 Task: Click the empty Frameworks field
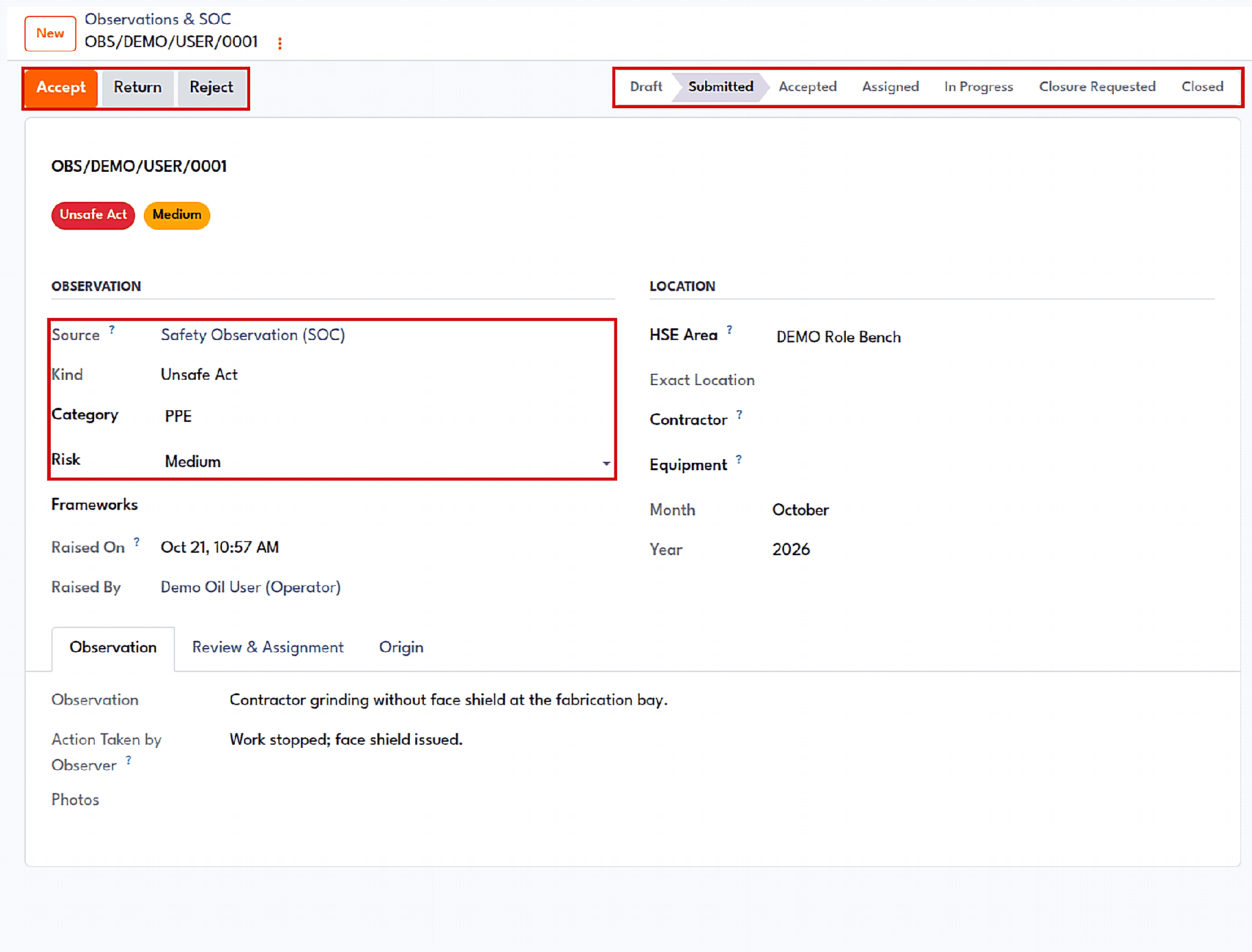tap(387, 505)
